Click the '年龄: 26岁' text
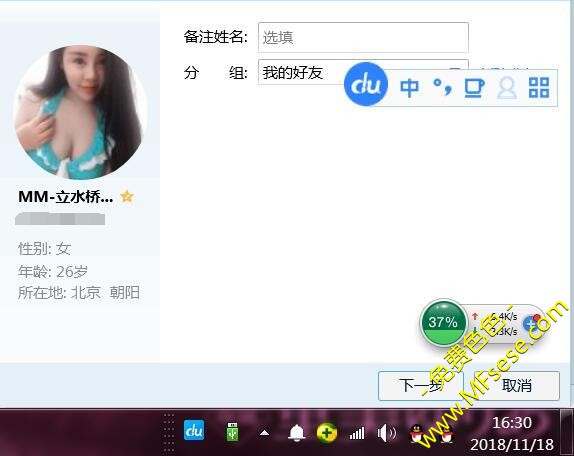This screenshot has height=456, width=574. coord(53,272)
